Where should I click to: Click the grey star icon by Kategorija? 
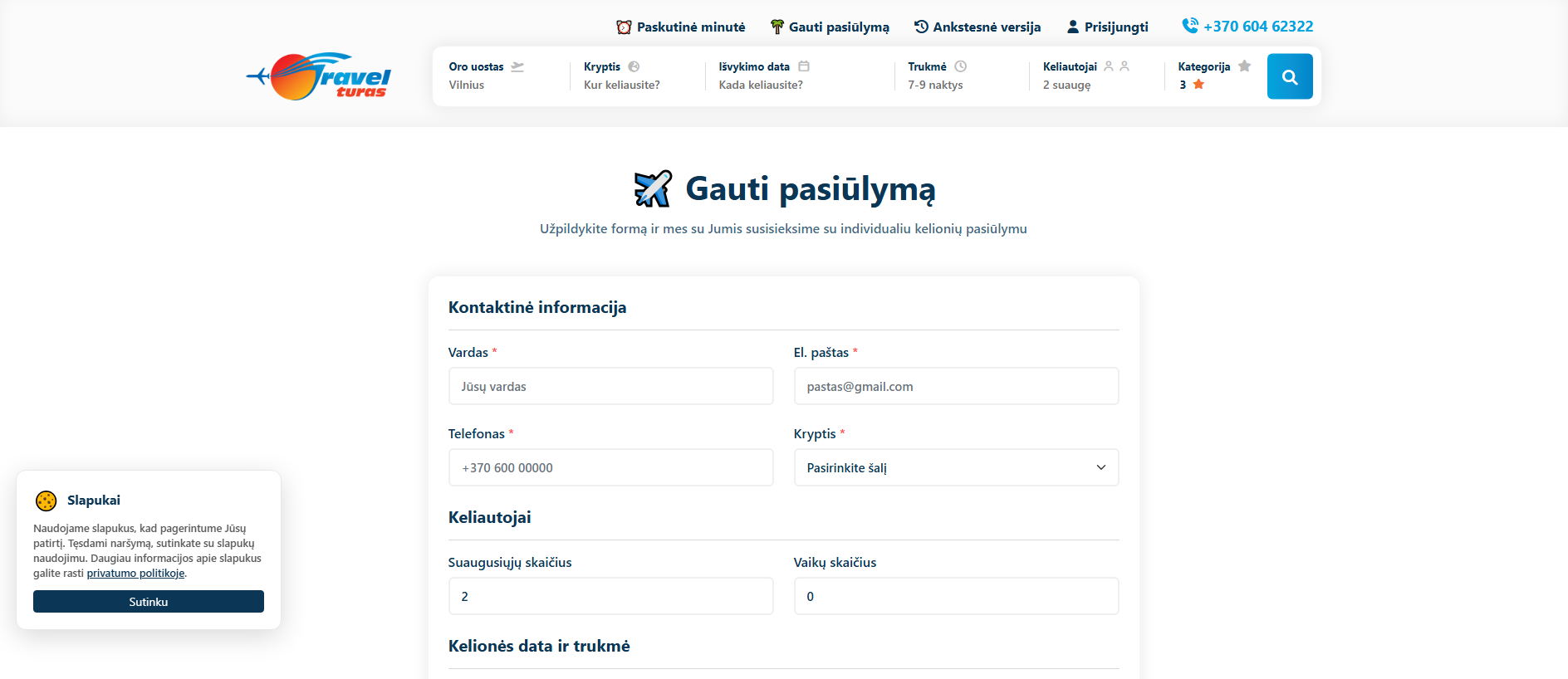click(x=1244, y=66)
